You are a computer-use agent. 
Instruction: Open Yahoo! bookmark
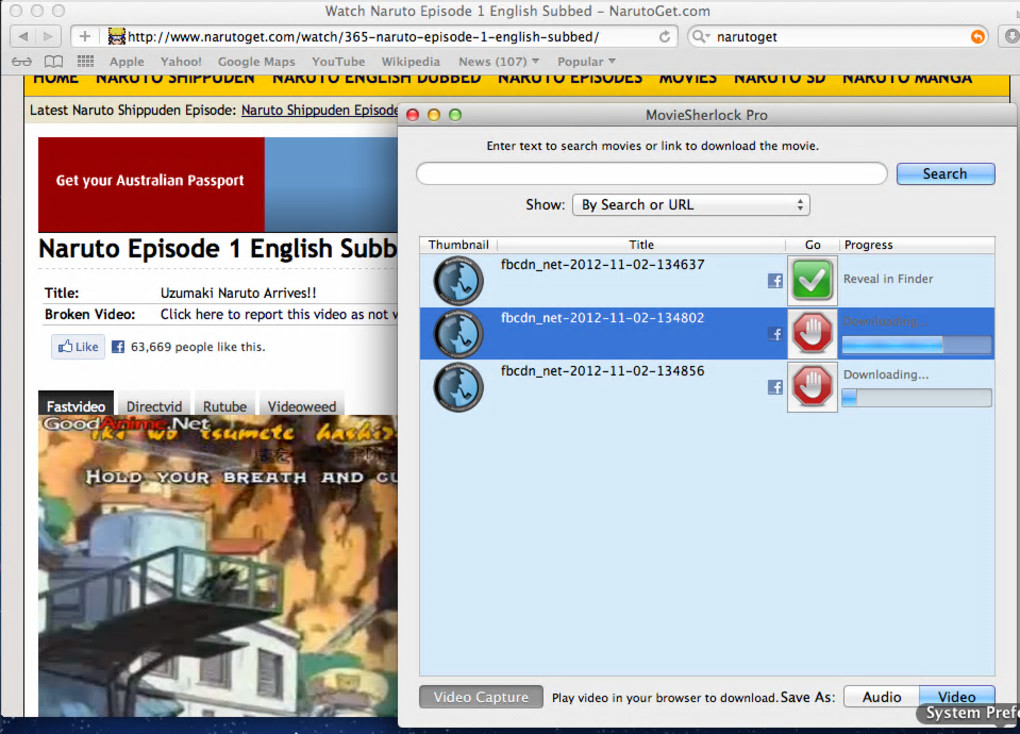[181, 61]
